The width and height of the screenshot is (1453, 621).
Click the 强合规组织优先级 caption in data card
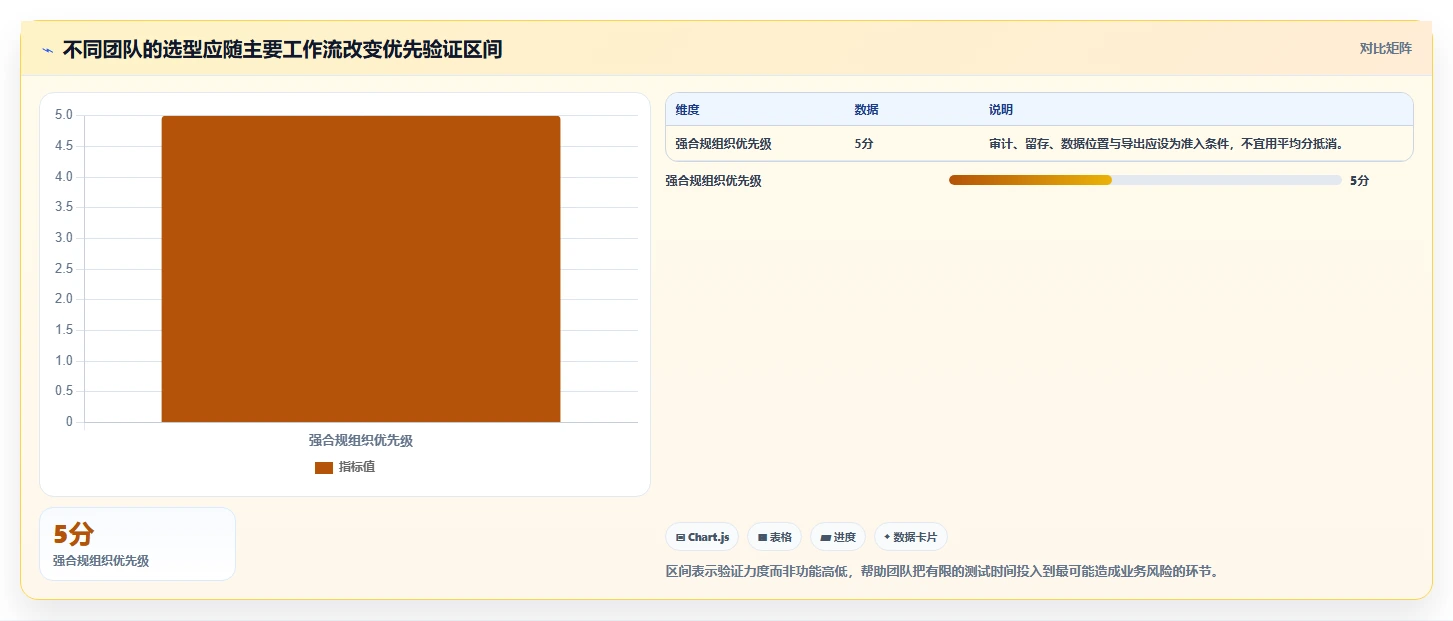[101, 561]
